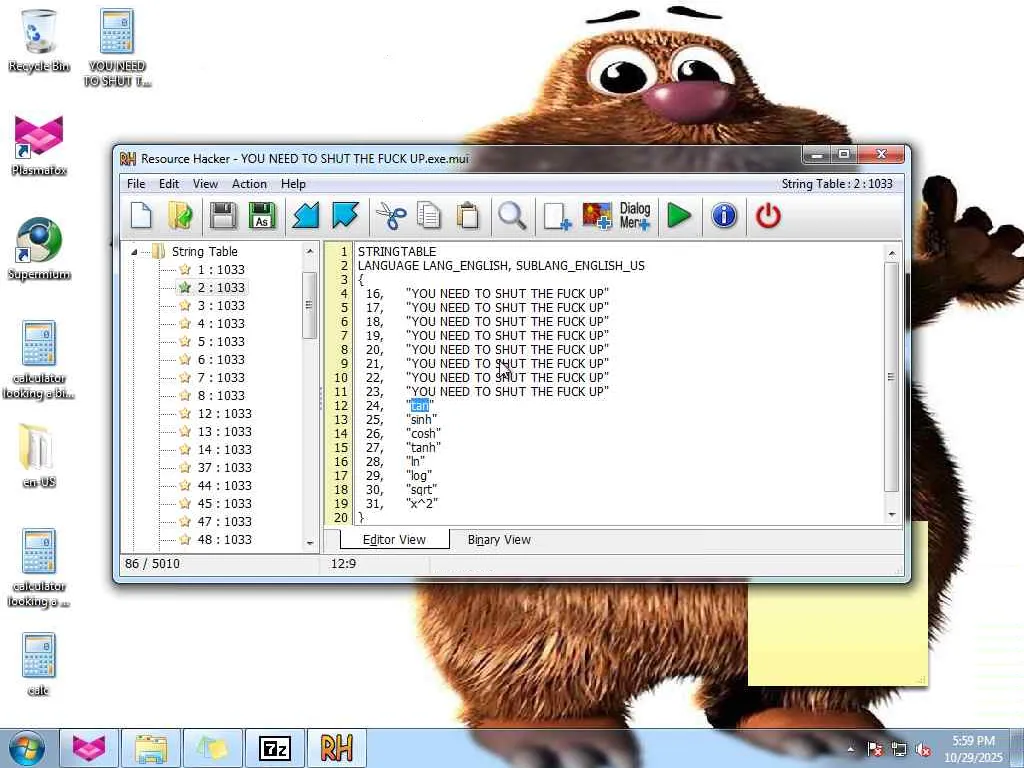
Task: Show hidden system tray icons
Action: (x=850, y=750)
